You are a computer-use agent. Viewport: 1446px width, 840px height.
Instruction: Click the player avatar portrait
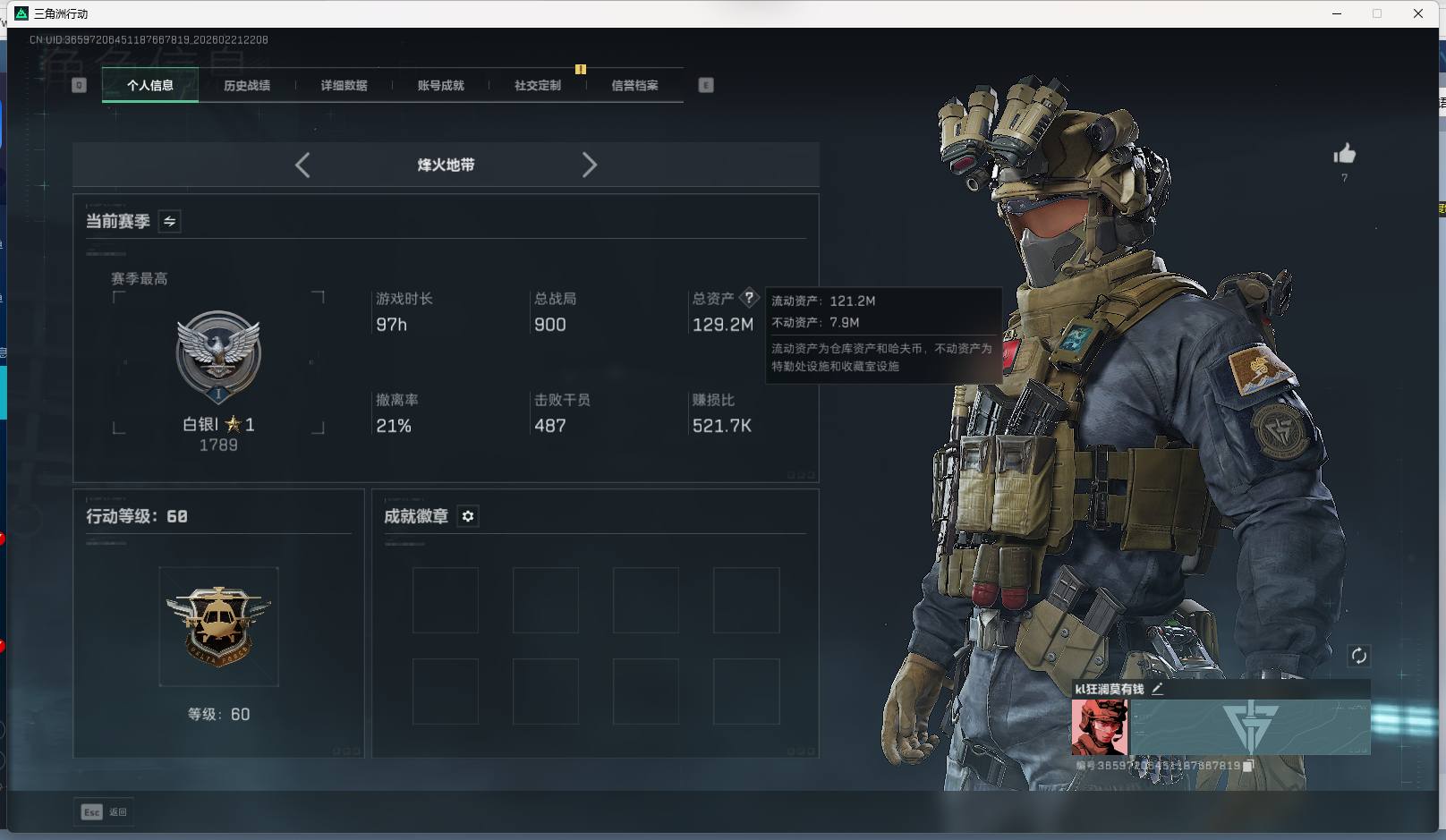pyautogui.click(x=1099, y=726)
